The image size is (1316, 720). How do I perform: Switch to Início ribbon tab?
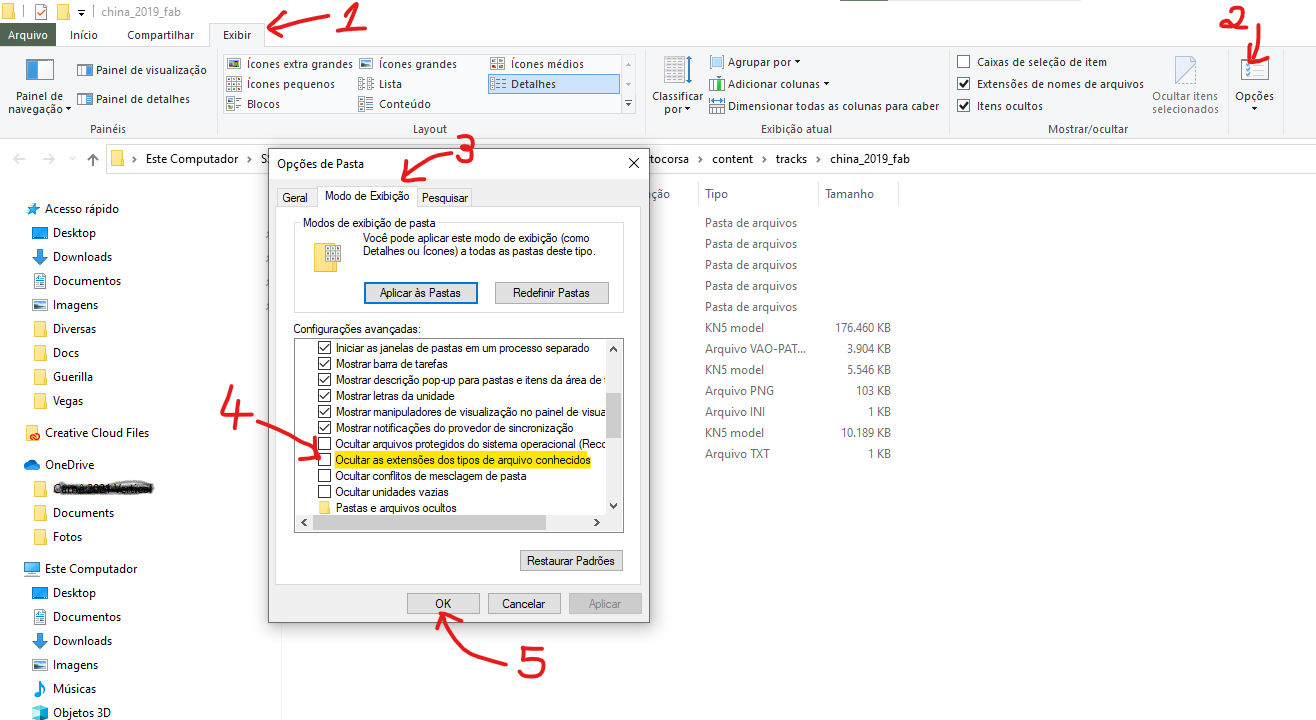coord(84,35)
